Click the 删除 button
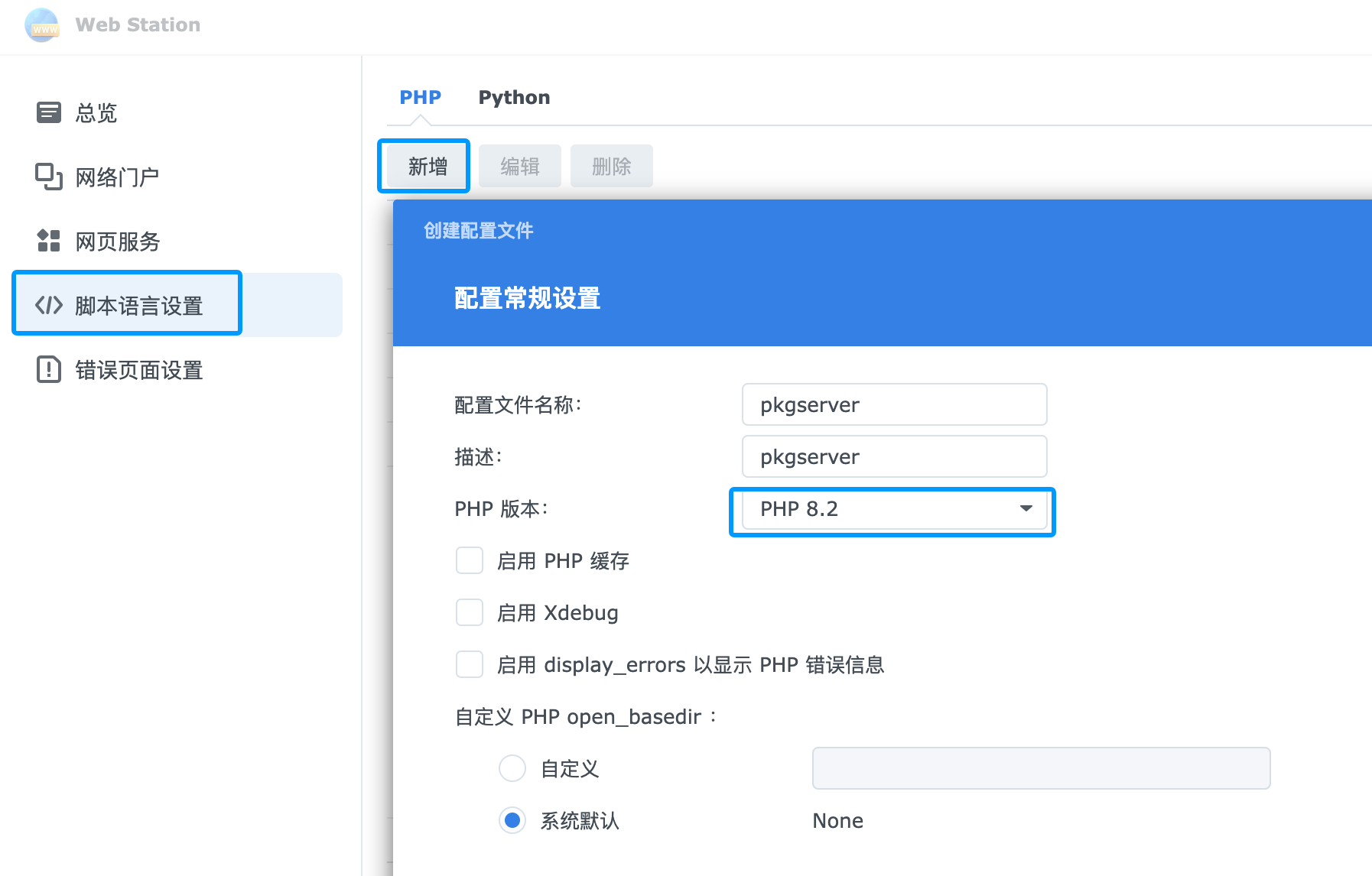Image resolution: width=1372 pixels, height=876 pixels. tap(612, 166)
